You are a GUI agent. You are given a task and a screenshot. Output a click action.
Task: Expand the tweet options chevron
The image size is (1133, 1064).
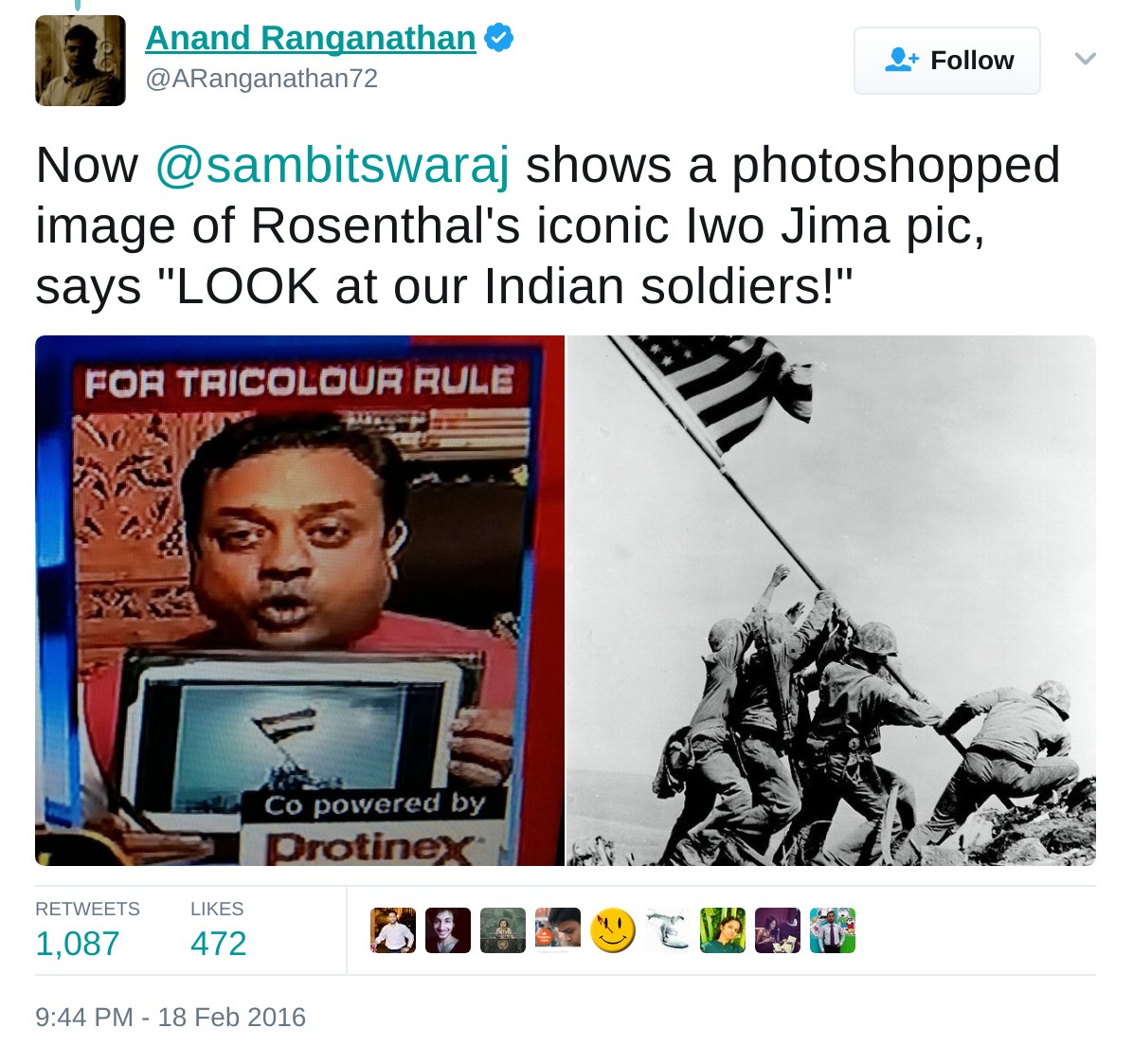[1086, 59]
